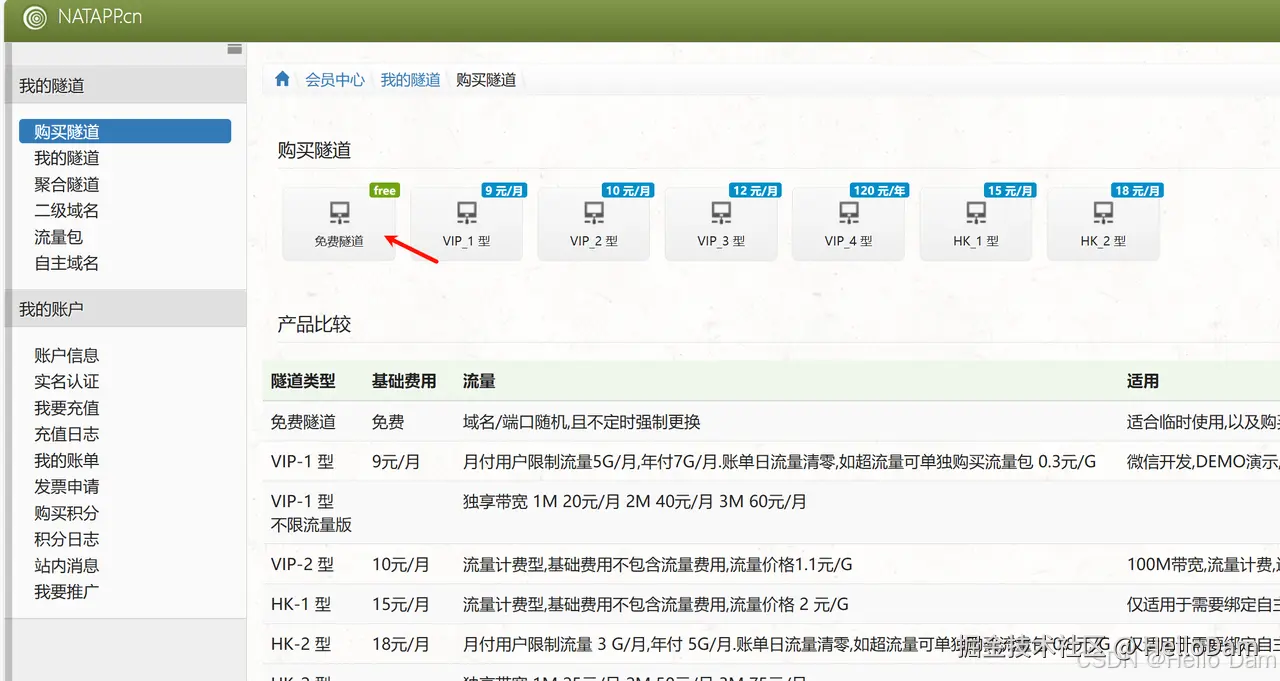Click the 18元/月 price cell

tap(401, 644)
